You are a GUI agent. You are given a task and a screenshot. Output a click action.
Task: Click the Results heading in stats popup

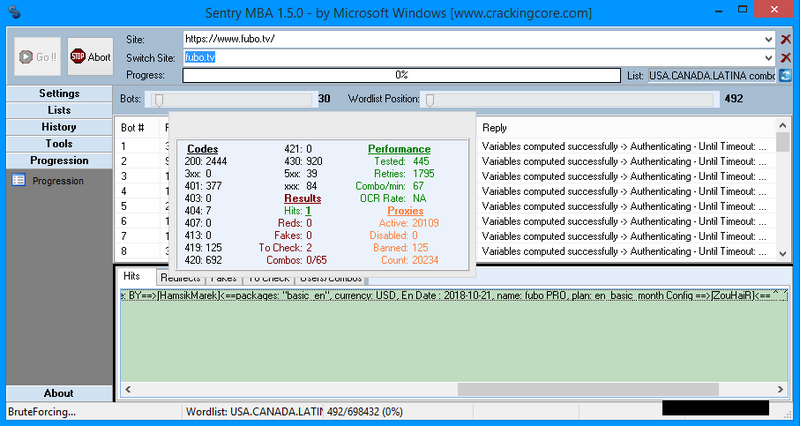pos(303,198)
